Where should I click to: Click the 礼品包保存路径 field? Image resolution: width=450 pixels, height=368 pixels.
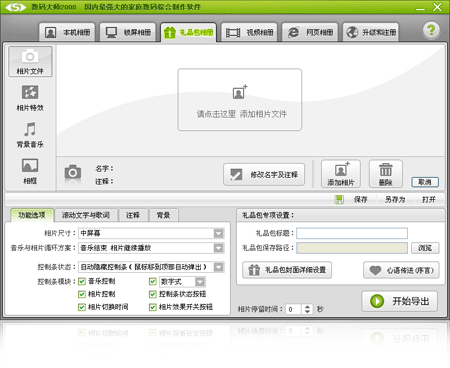pos(352,248)
